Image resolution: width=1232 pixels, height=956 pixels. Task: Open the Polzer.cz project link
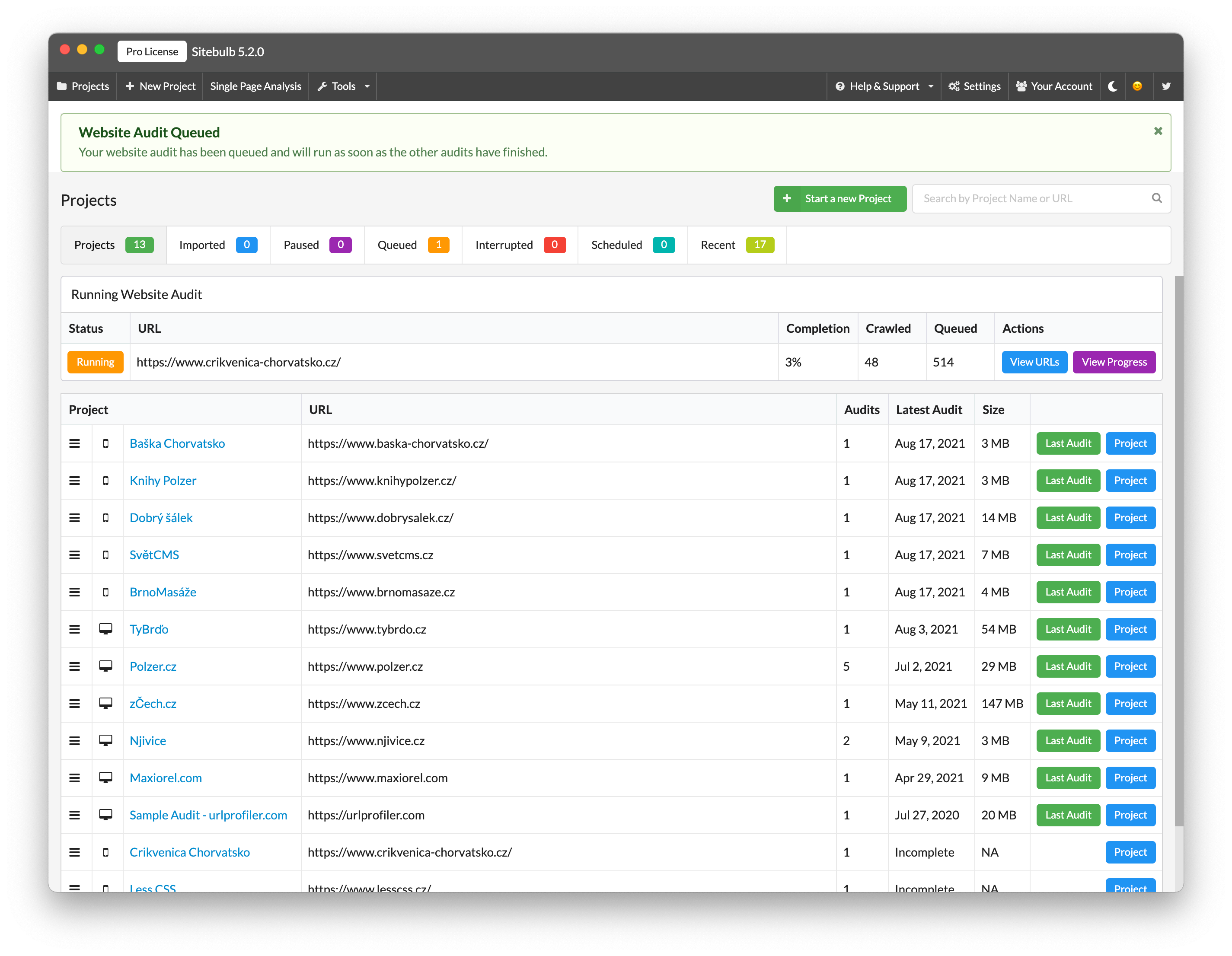[153, 667]
